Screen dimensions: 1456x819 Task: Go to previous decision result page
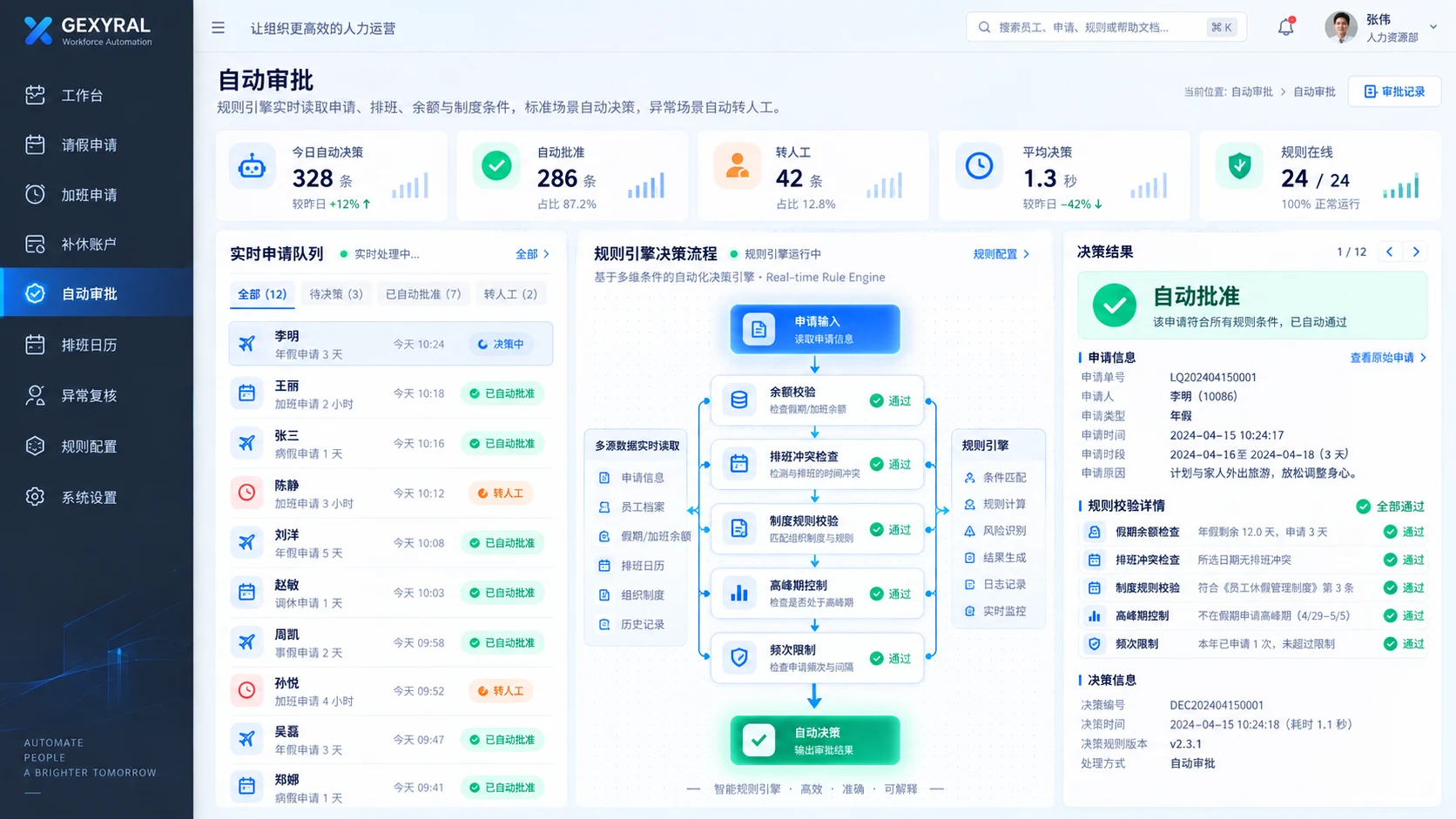click(x=1390, y=252)
